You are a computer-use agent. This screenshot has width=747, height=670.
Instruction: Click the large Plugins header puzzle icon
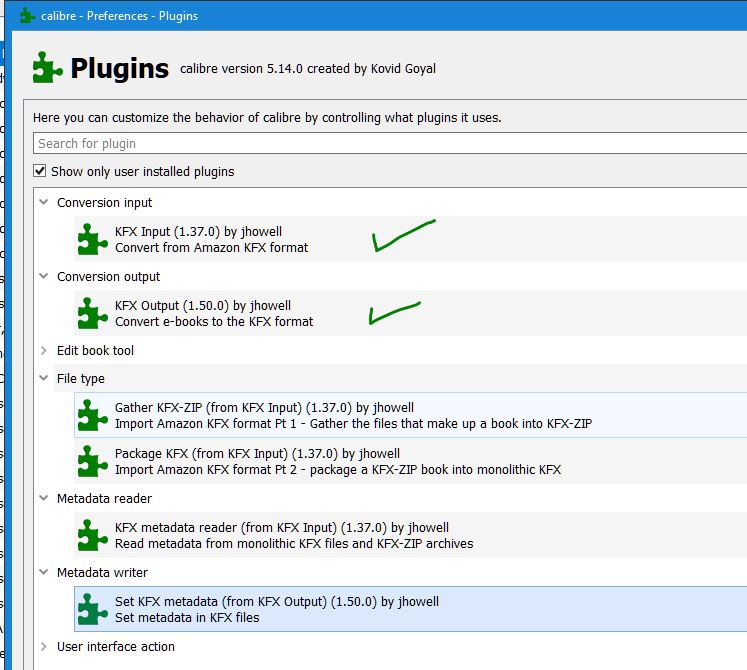[x=48, y=68]
